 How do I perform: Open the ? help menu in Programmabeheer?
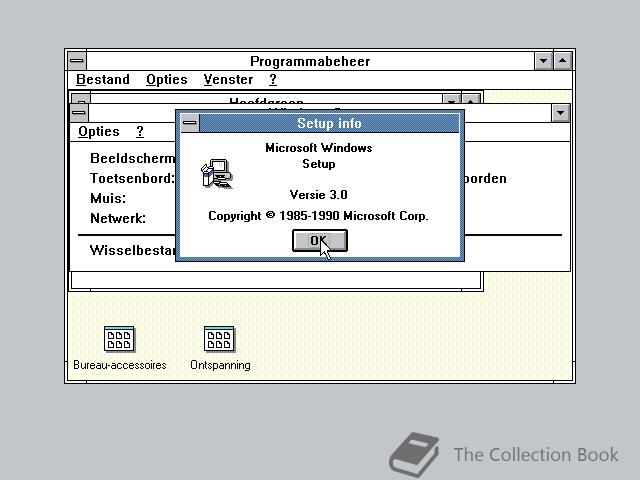pyautogui.click(x=273, y=80)
